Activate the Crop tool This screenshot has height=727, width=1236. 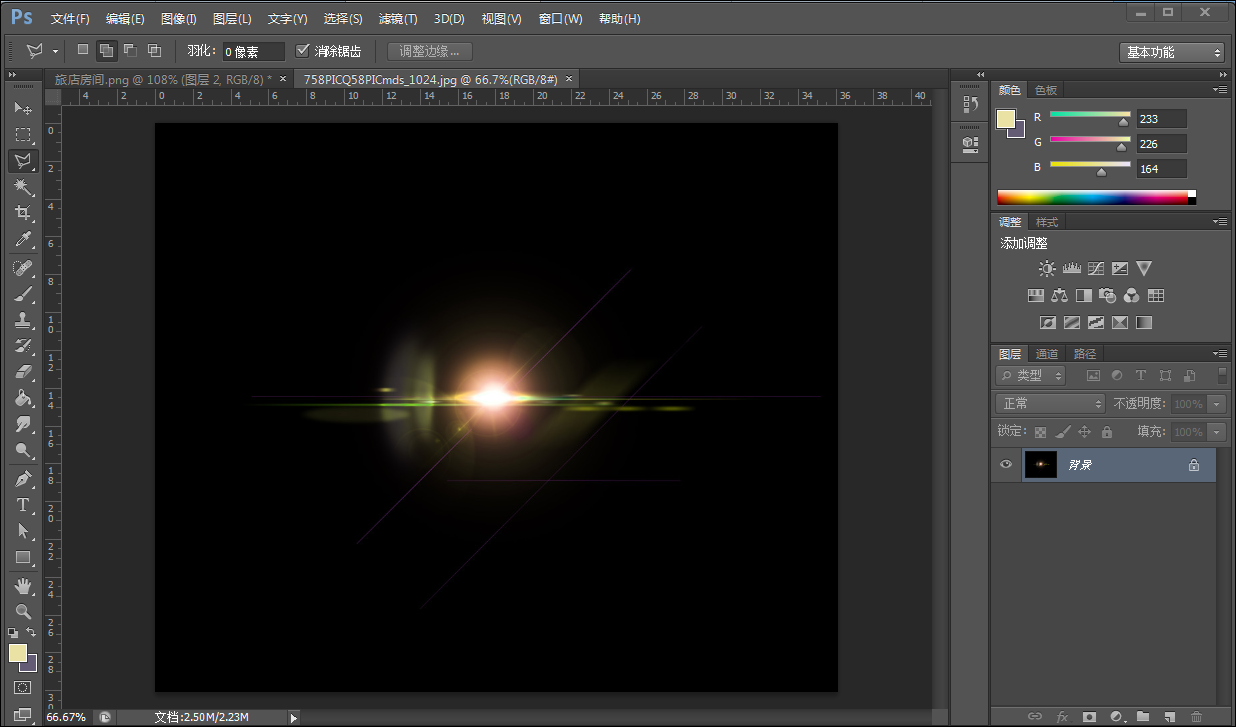click(23, 213)
